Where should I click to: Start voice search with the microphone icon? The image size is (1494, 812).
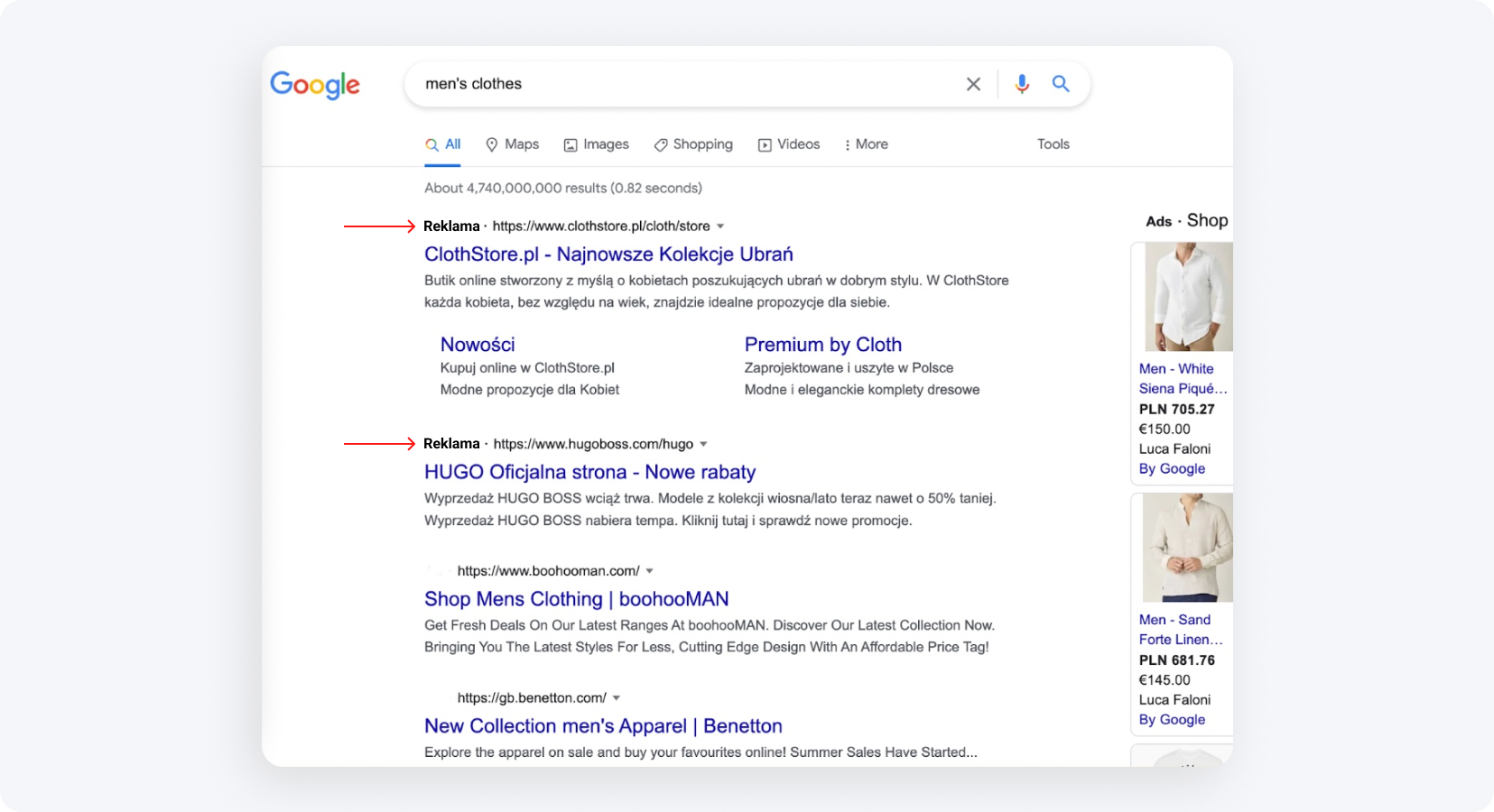1021,83
